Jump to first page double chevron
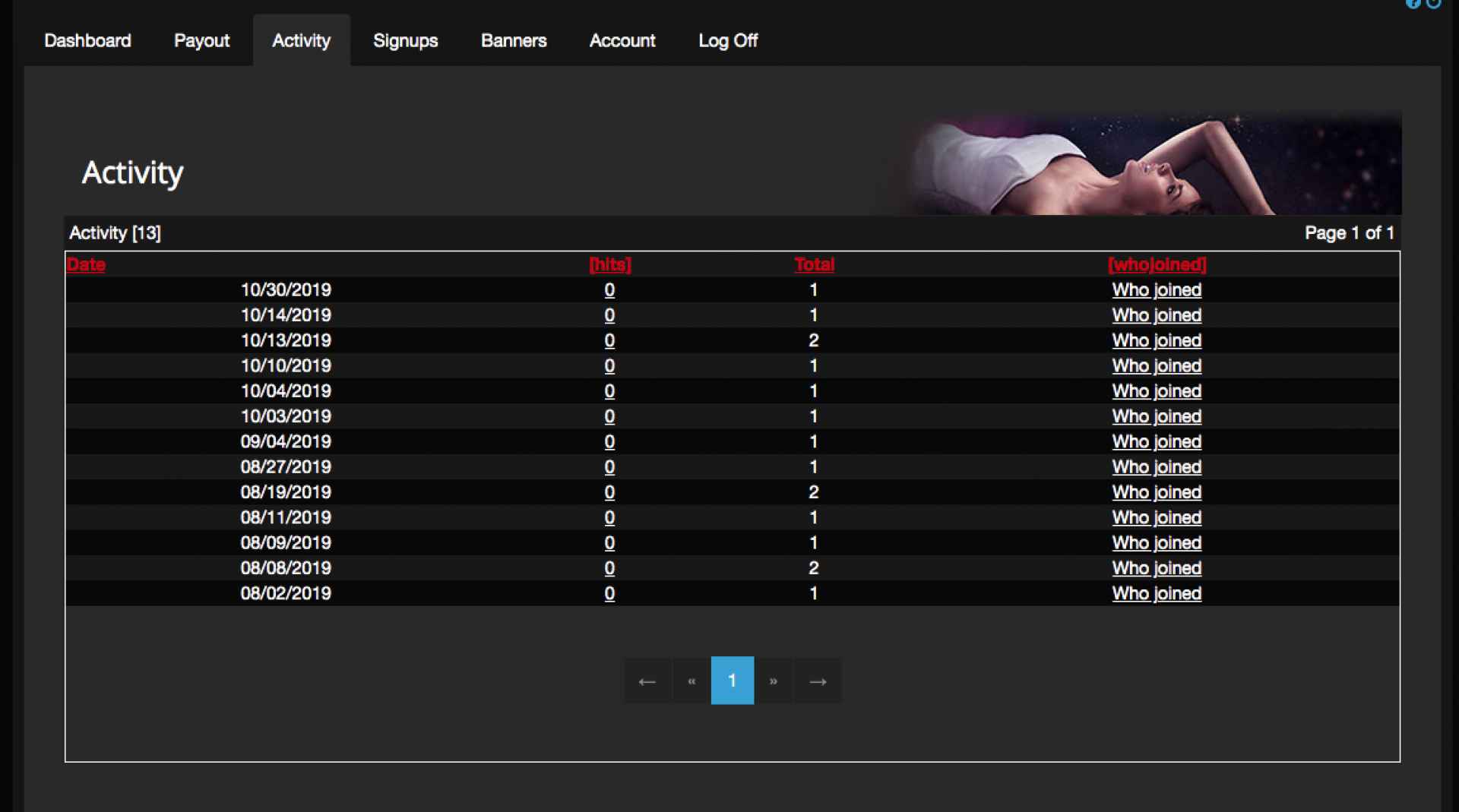The image size is (1459, 812). coord(692,681)
